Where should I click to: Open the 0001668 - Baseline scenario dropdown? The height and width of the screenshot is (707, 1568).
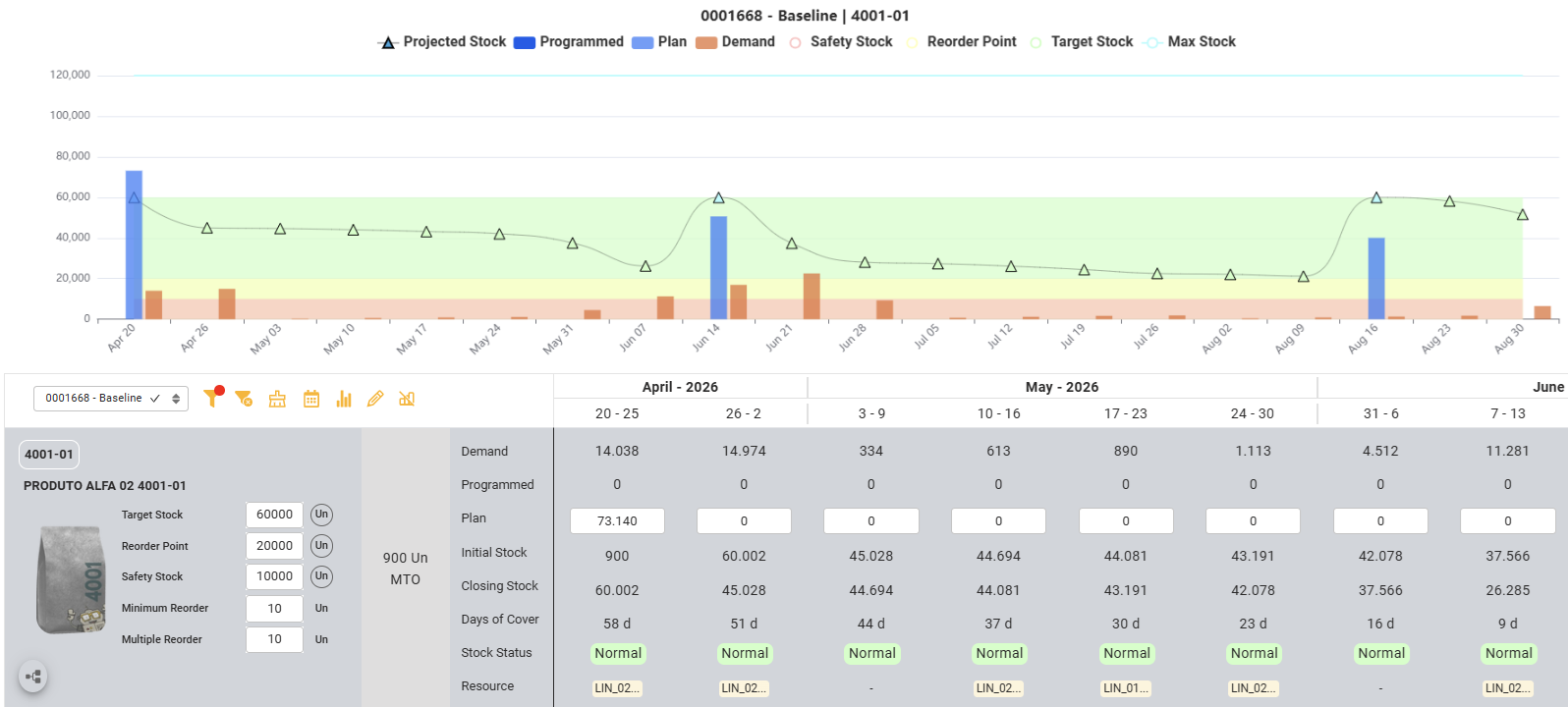coord(111,398)
